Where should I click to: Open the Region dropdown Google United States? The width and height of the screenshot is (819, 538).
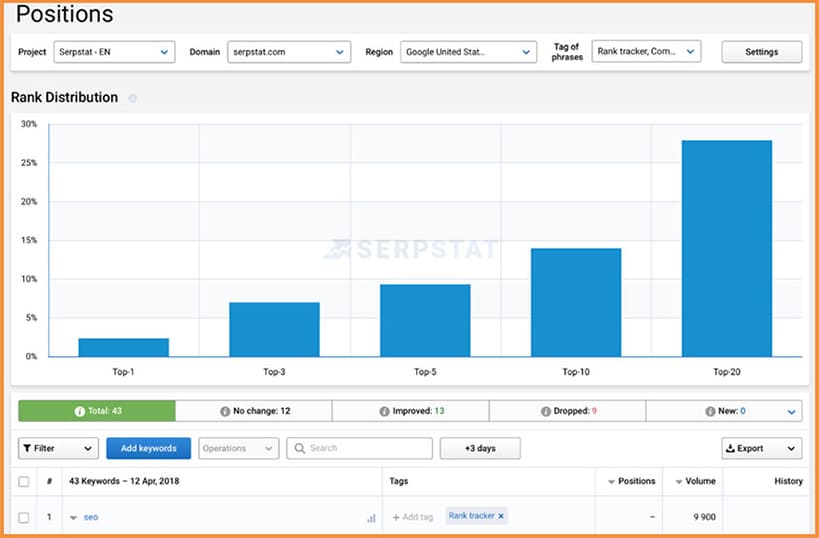468,52
